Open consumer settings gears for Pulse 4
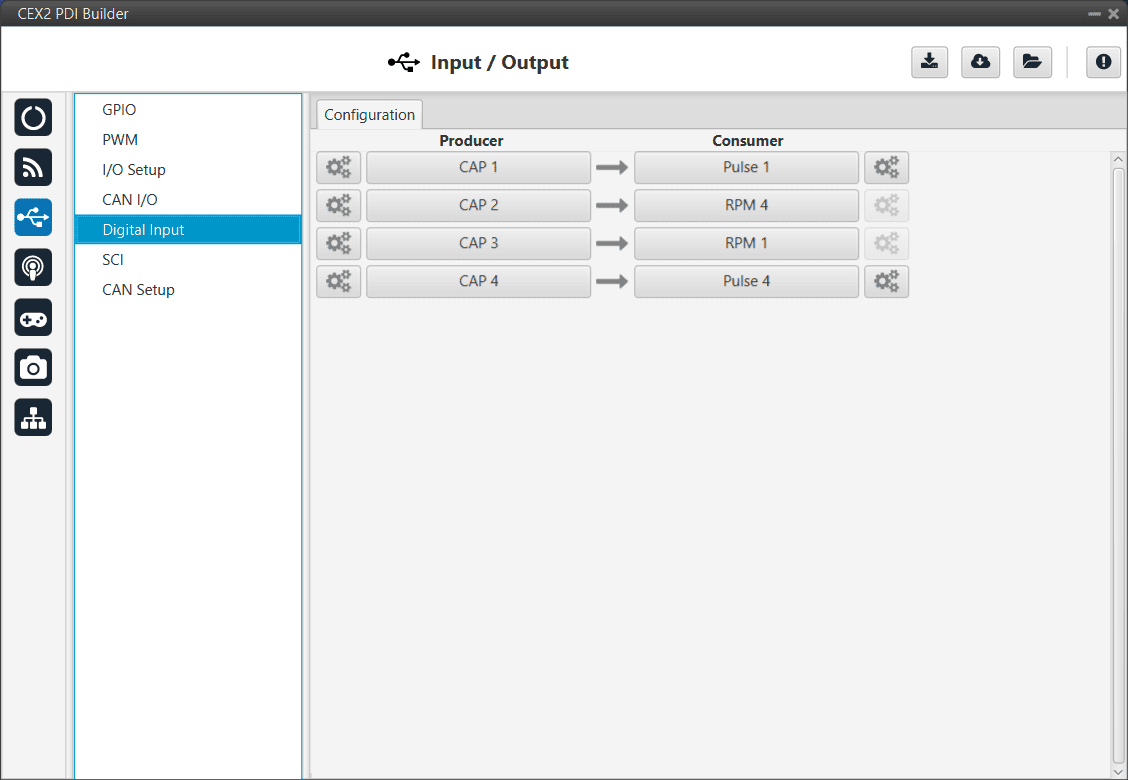Screen dimensions: 1128x780 (886, 281)
